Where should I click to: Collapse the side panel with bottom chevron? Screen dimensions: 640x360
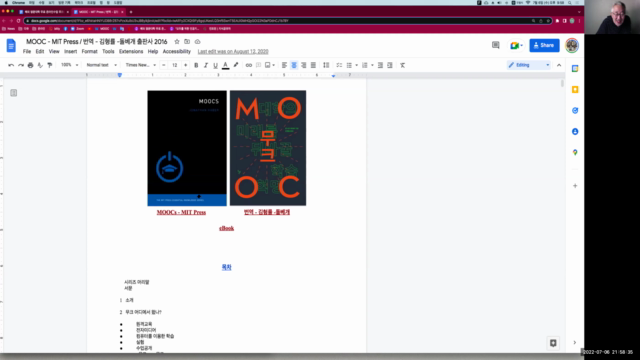point(575,343)
